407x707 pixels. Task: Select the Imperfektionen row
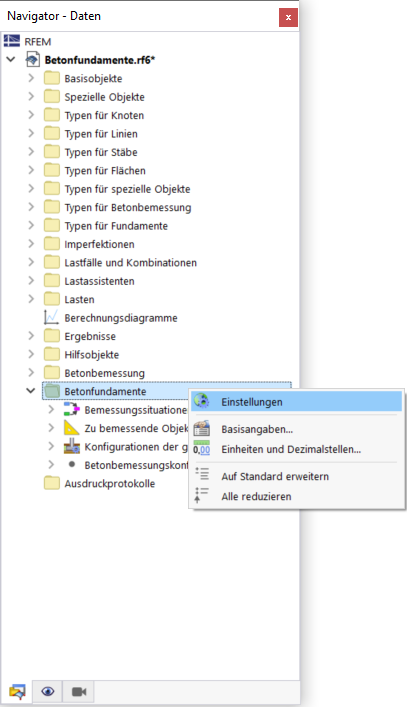(x=99, y=244)
